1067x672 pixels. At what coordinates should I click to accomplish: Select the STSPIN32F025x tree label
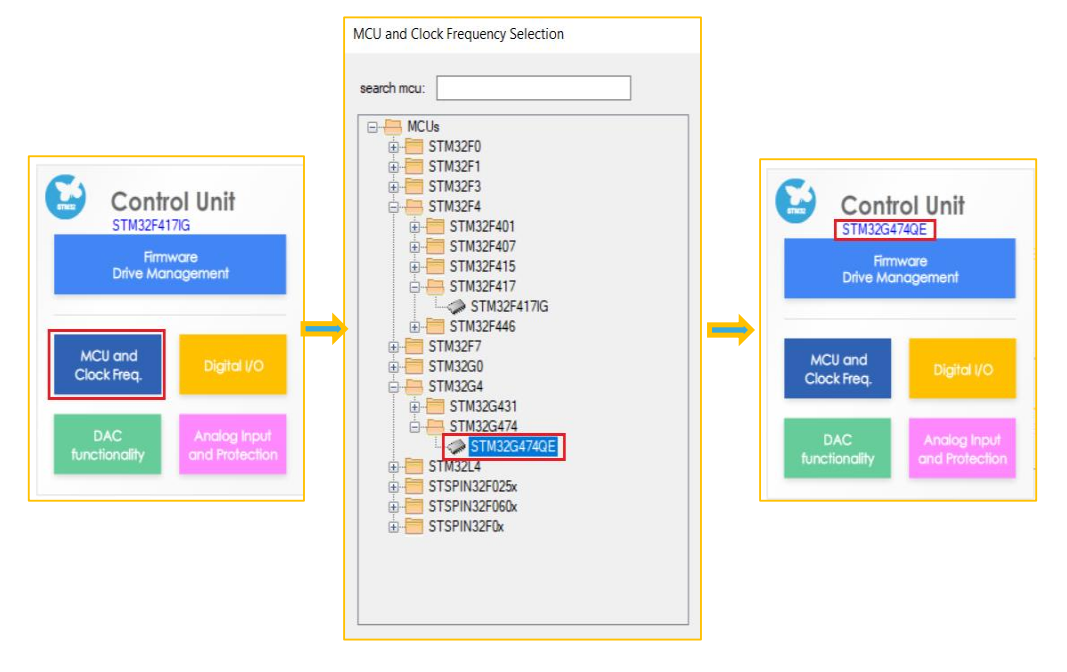(x=472, y=487)
